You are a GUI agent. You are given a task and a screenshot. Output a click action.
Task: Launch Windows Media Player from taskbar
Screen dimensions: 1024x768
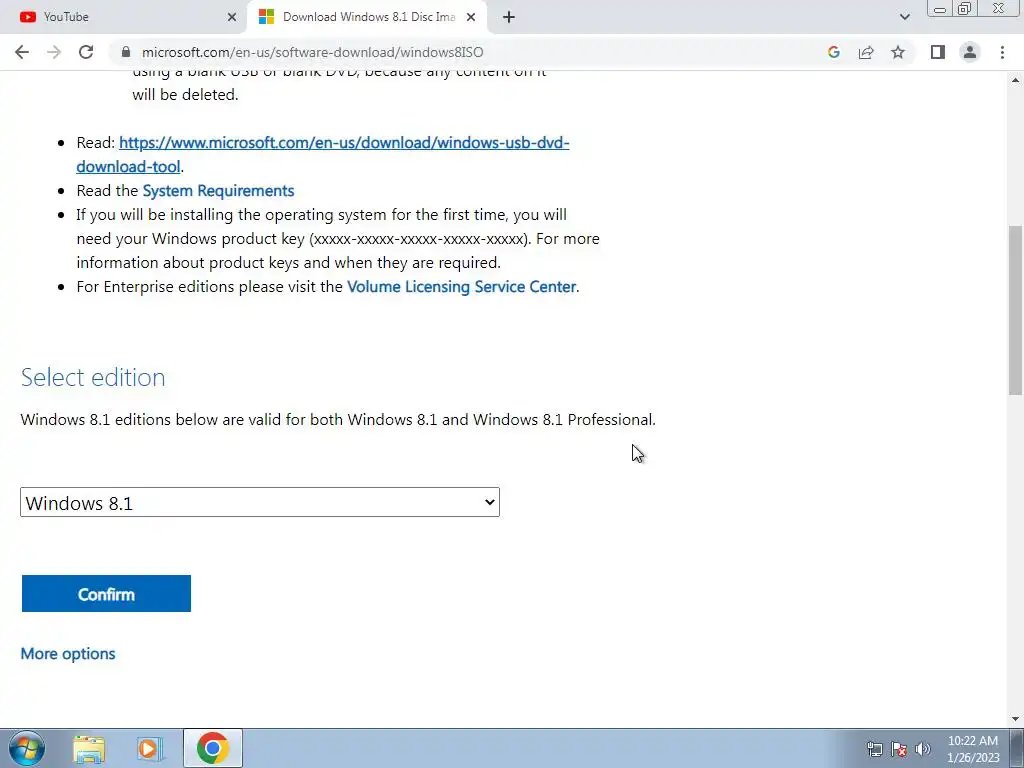pyautogui.click(x=150, y=749)
